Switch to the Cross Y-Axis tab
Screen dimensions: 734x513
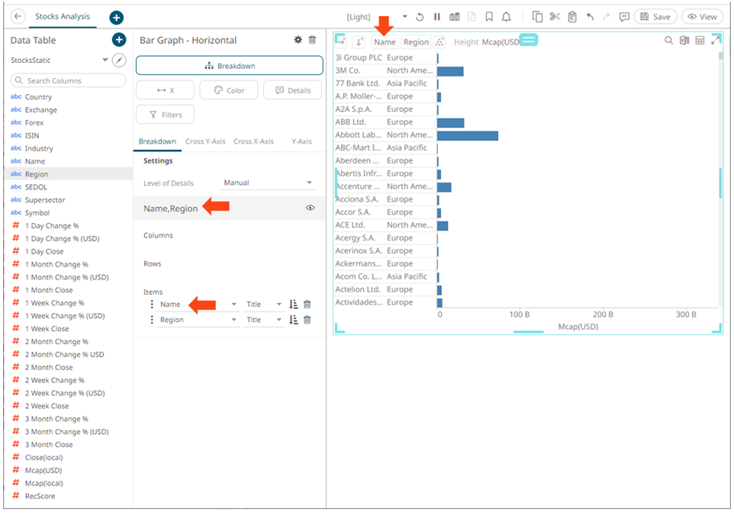pyautogui.click(x=207, y=142)
